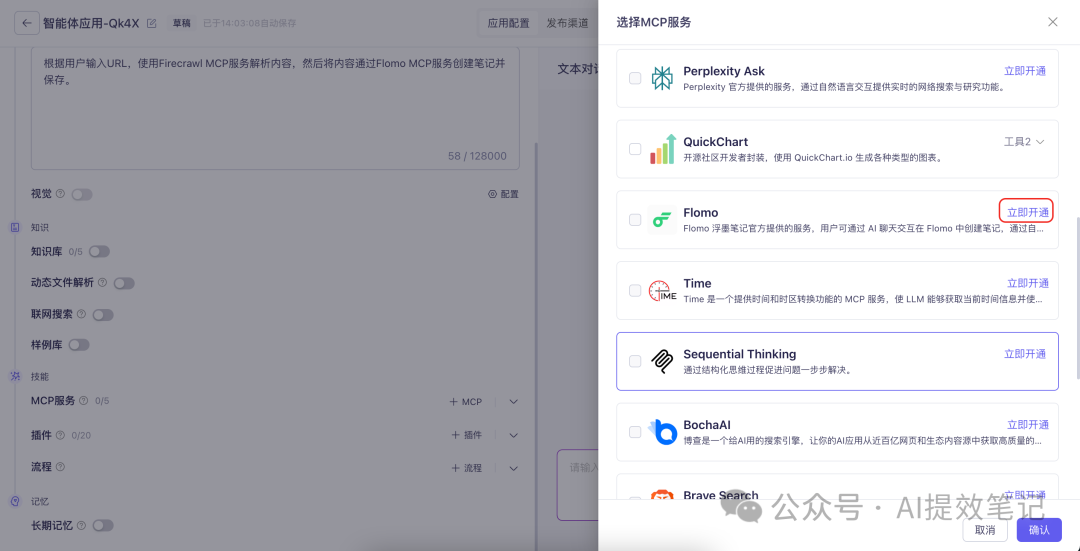Click 立即开通 for Sequential Thinking

point(1025,353)
